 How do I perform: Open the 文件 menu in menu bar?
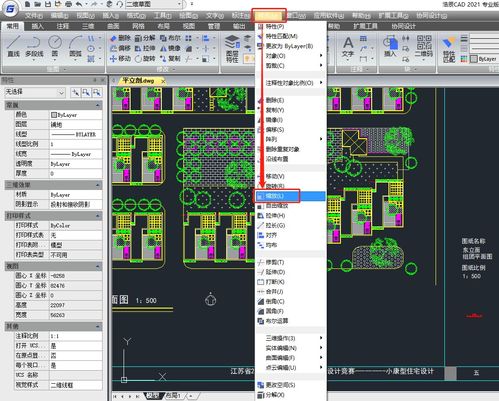pos(33,16)
